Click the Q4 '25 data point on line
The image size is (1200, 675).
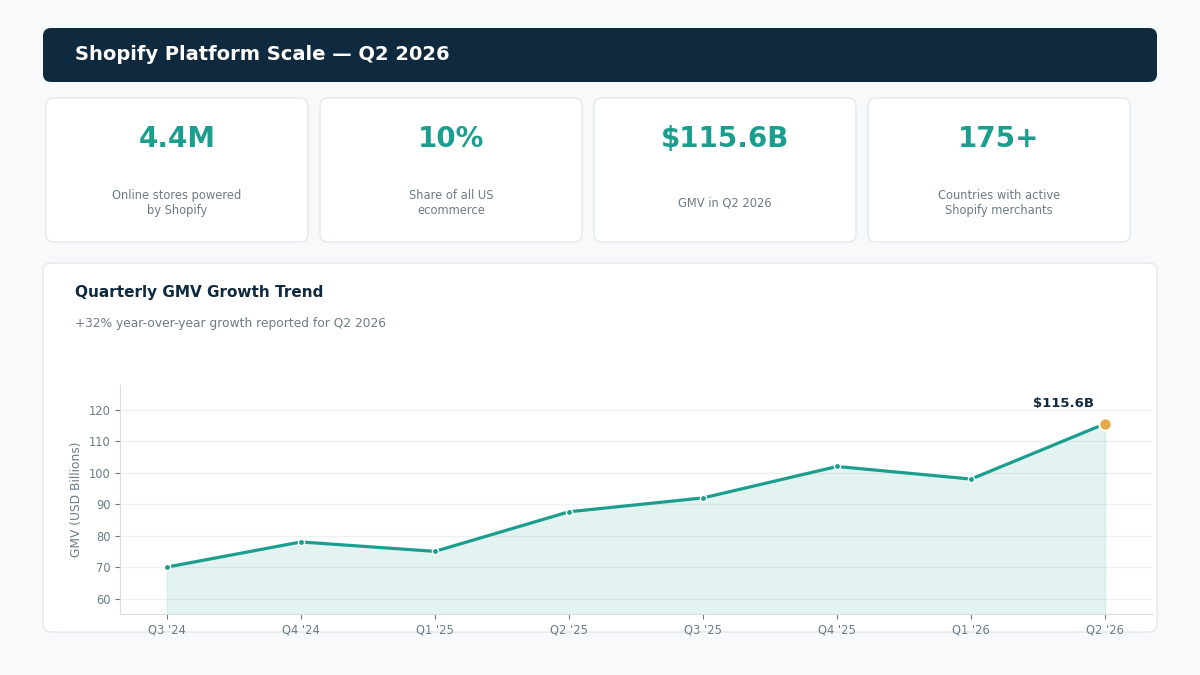pyautogui.click(x=837, y=466)
